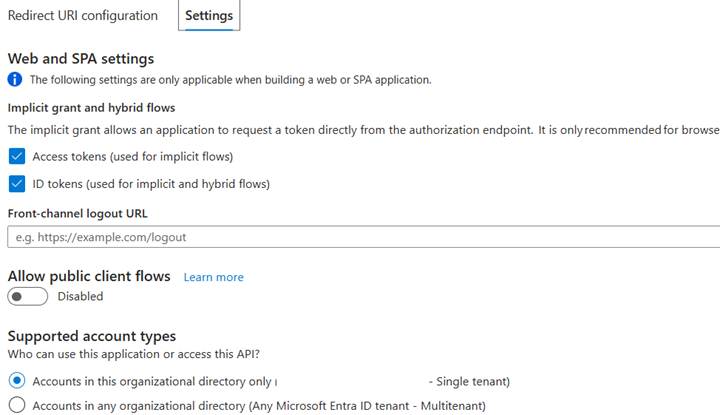
Task: Select the Settings tab
Action: click(209, 16)
